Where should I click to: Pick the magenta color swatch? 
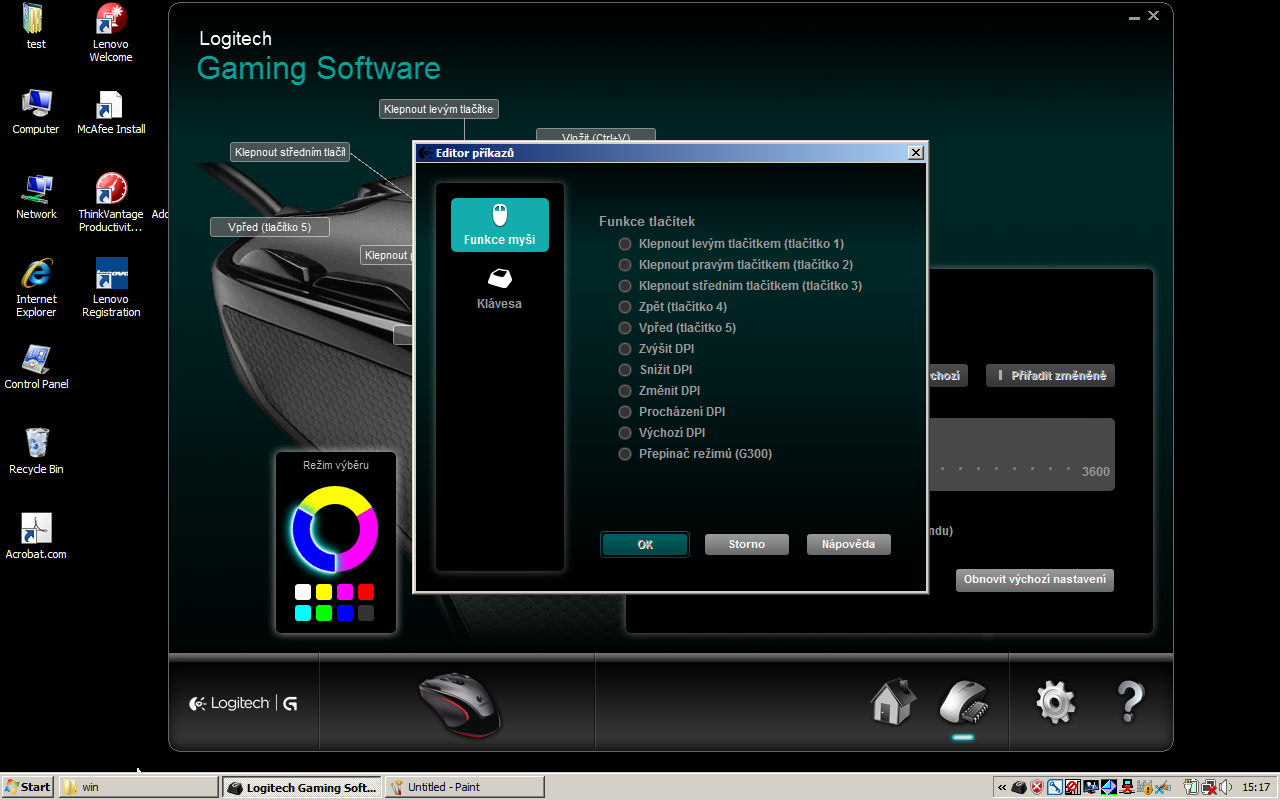[345, 592]
